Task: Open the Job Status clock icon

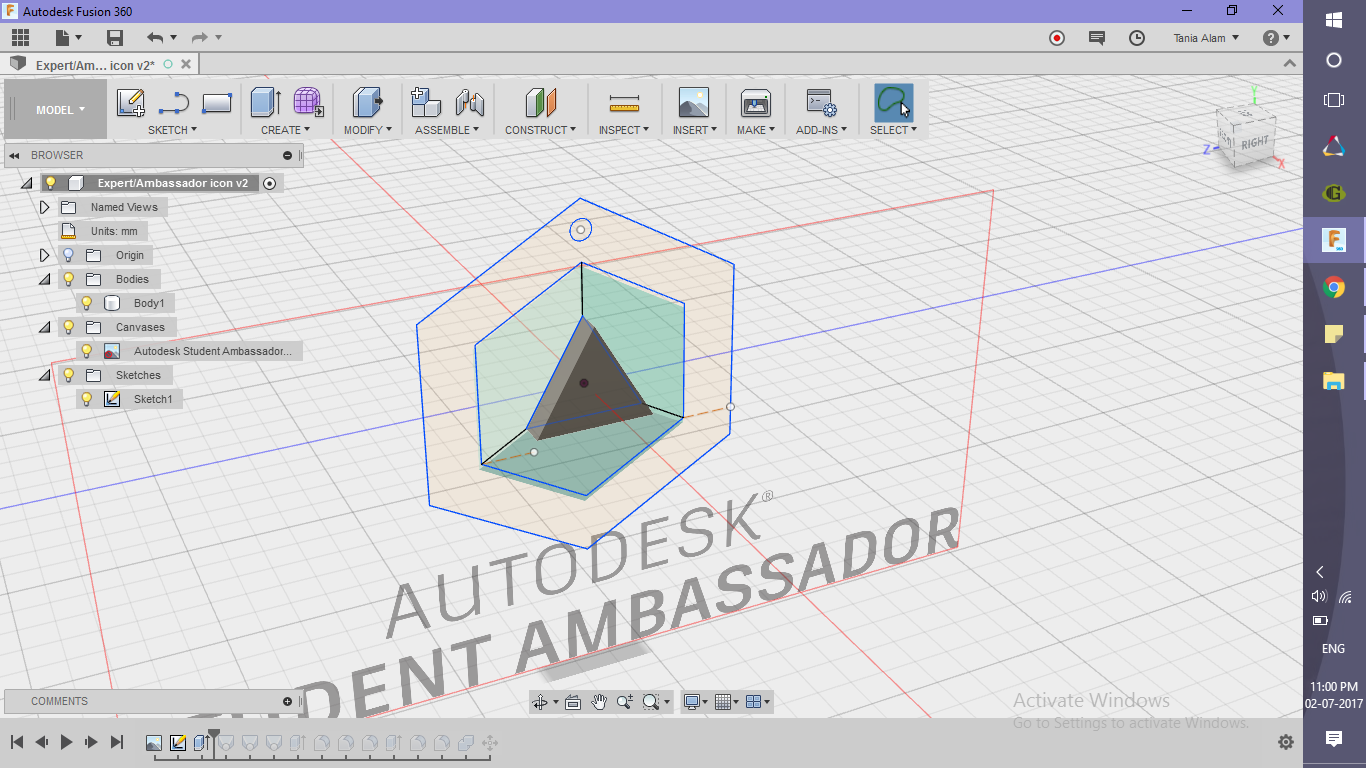Action: [1137, 38]
